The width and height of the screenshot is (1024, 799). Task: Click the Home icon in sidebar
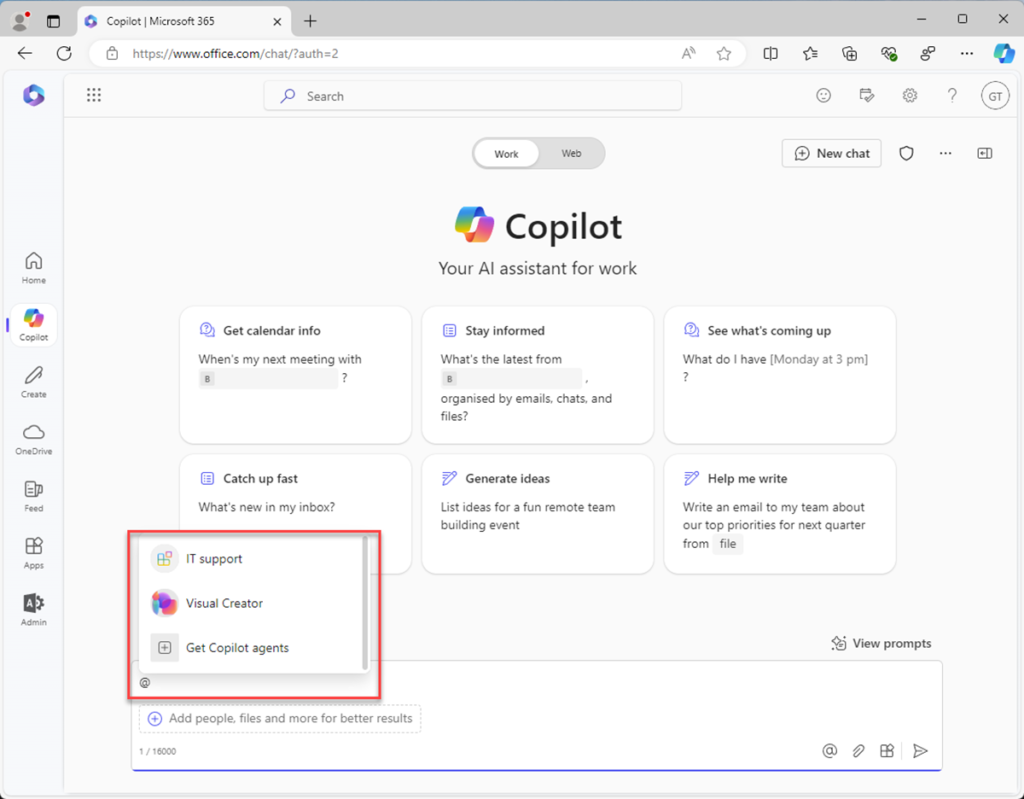[34, 267]
